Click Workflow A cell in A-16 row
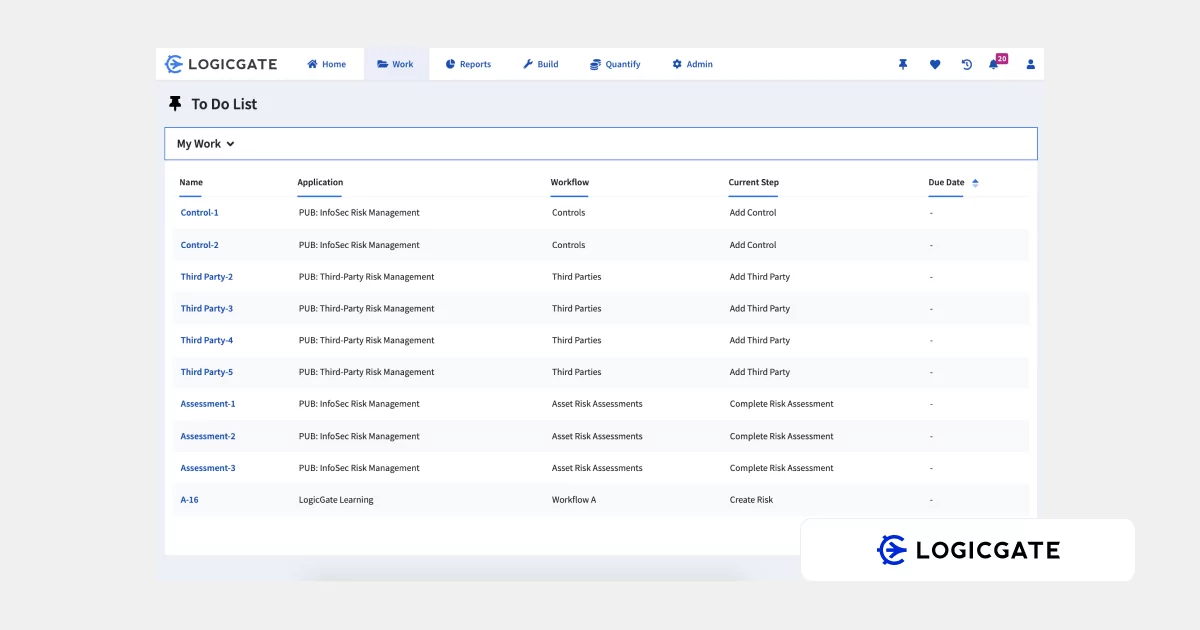This screenshot has height=630, width=1200. pyautogui.click(x=574, y=500)
